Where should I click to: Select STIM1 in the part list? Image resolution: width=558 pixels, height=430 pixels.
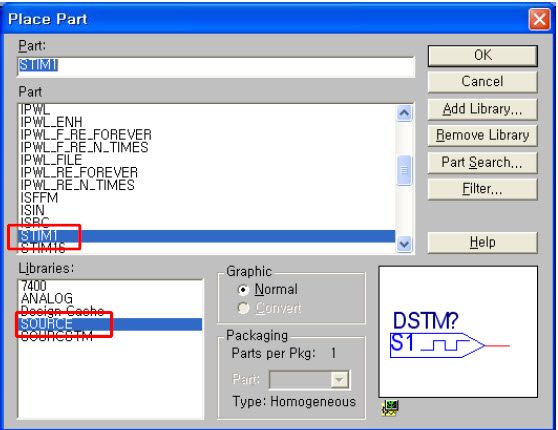pos(206,236)
